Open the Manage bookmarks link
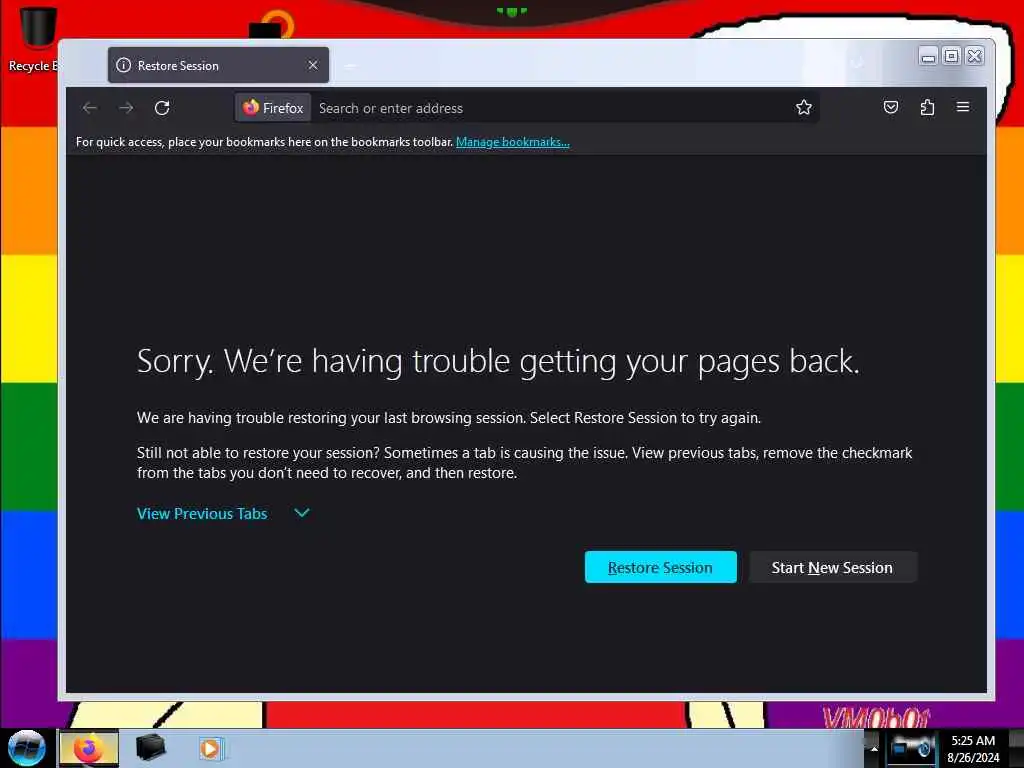The width and height of the screenshot is (1024, 768). click(x=513, y=142)
